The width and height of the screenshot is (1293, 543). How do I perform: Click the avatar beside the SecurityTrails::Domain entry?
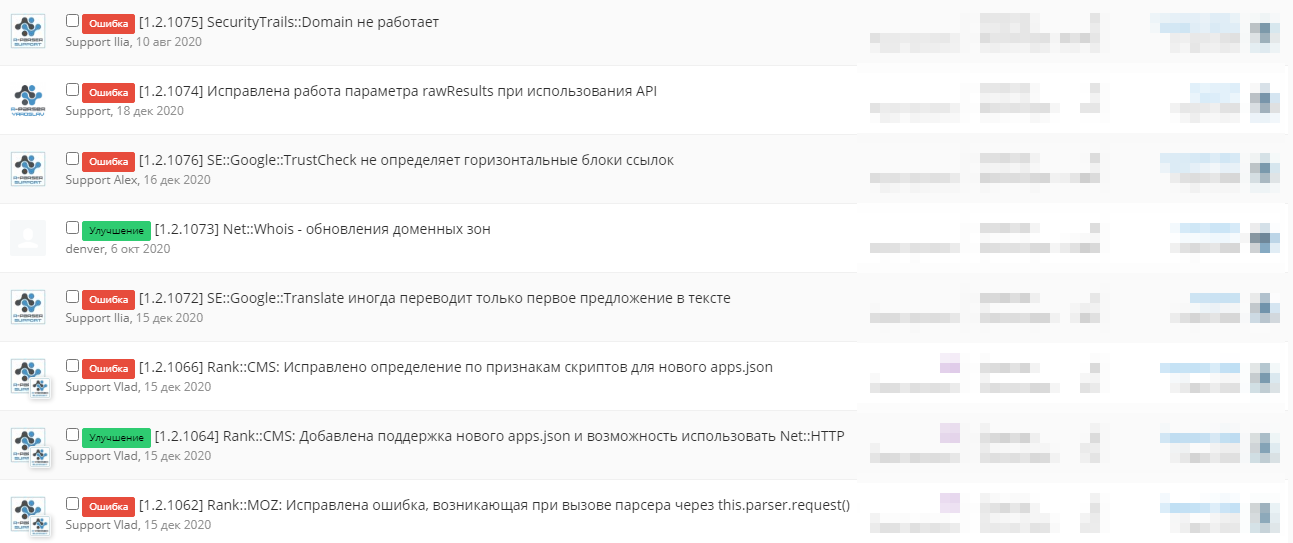pyautogui.click(x=28, y=31)
